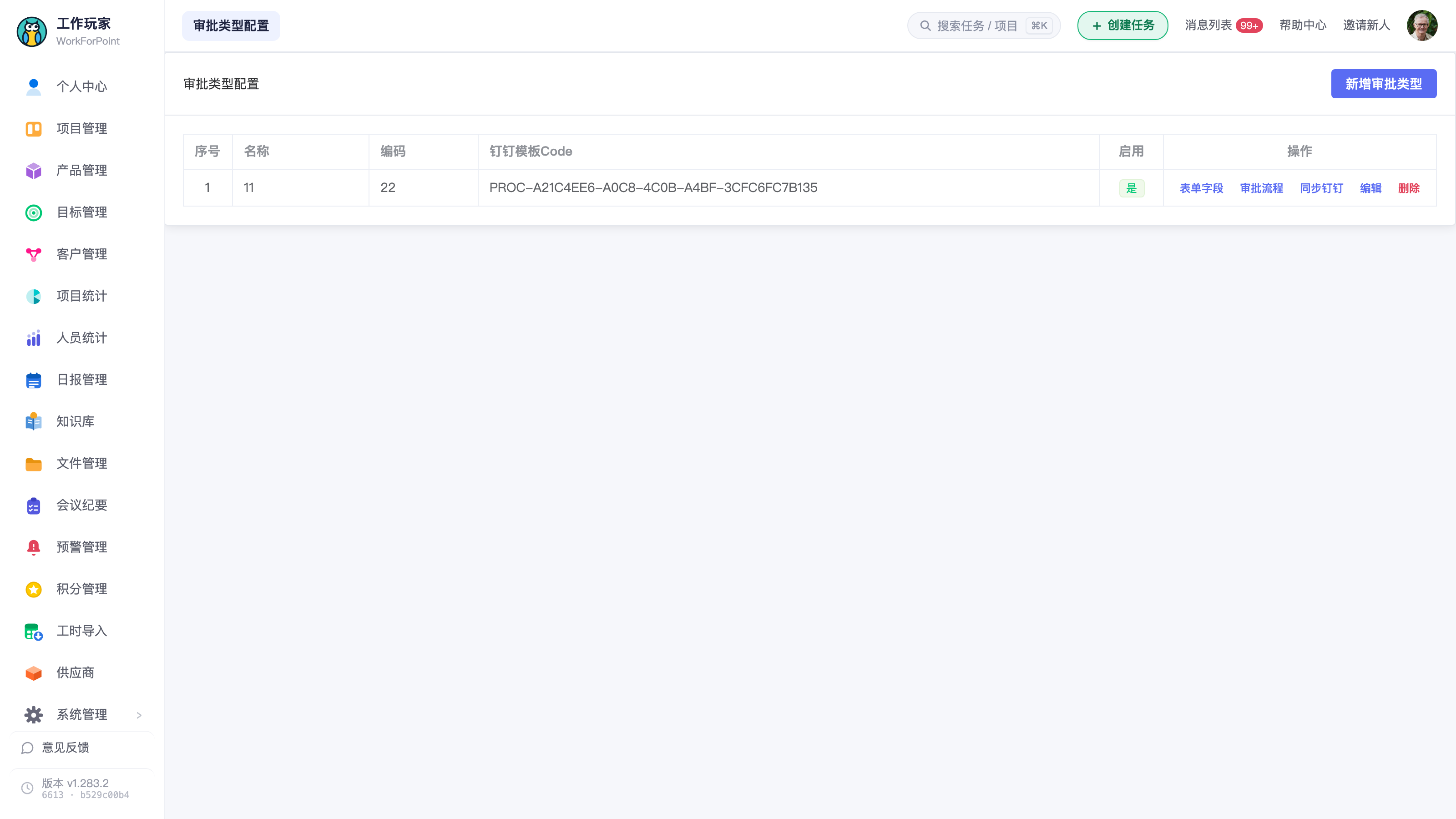Screen dimensions: 1456x819
Task: Click 邀请新人 link
Action: [1366, 25]
